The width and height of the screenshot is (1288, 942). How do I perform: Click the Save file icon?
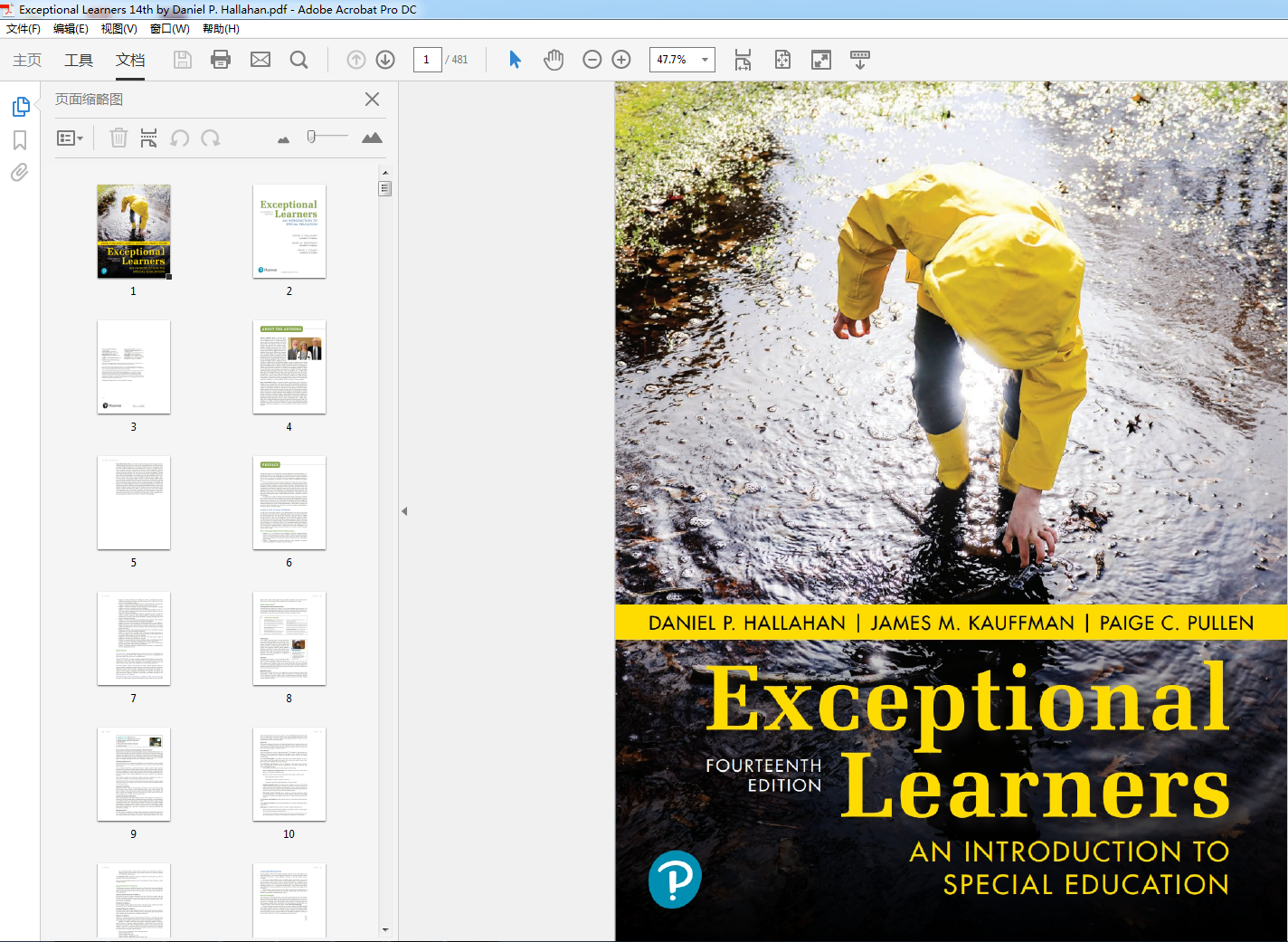coord(183,60)
